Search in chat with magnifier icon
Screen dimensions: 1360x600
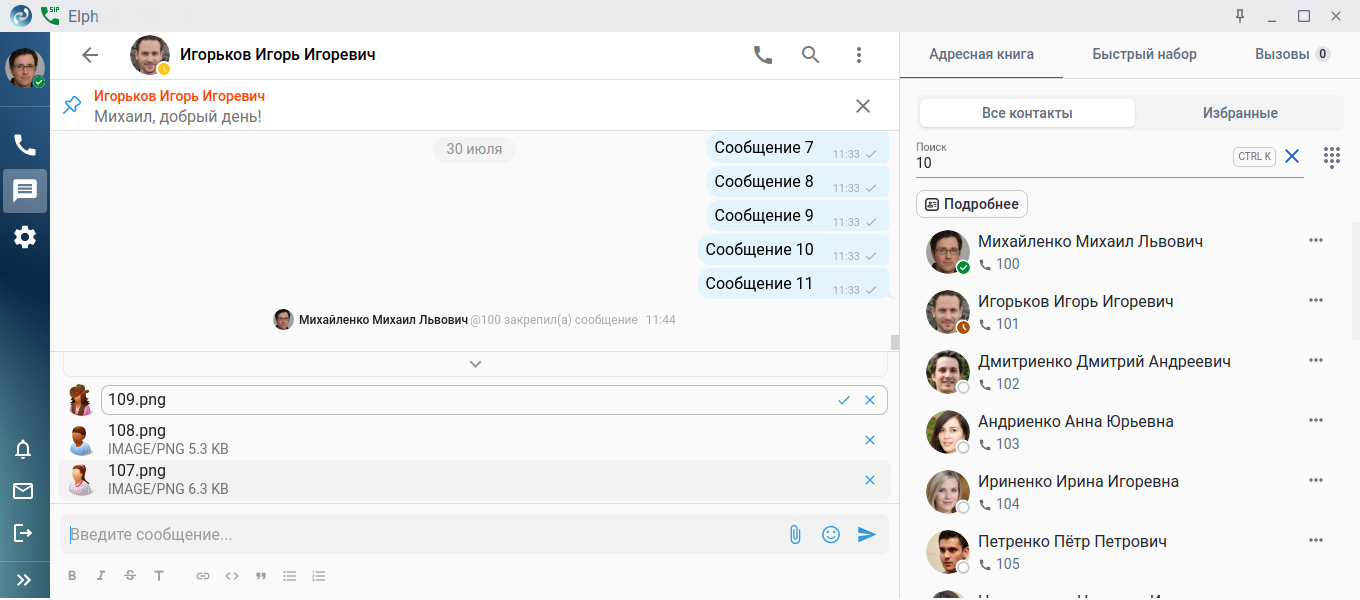811,55
